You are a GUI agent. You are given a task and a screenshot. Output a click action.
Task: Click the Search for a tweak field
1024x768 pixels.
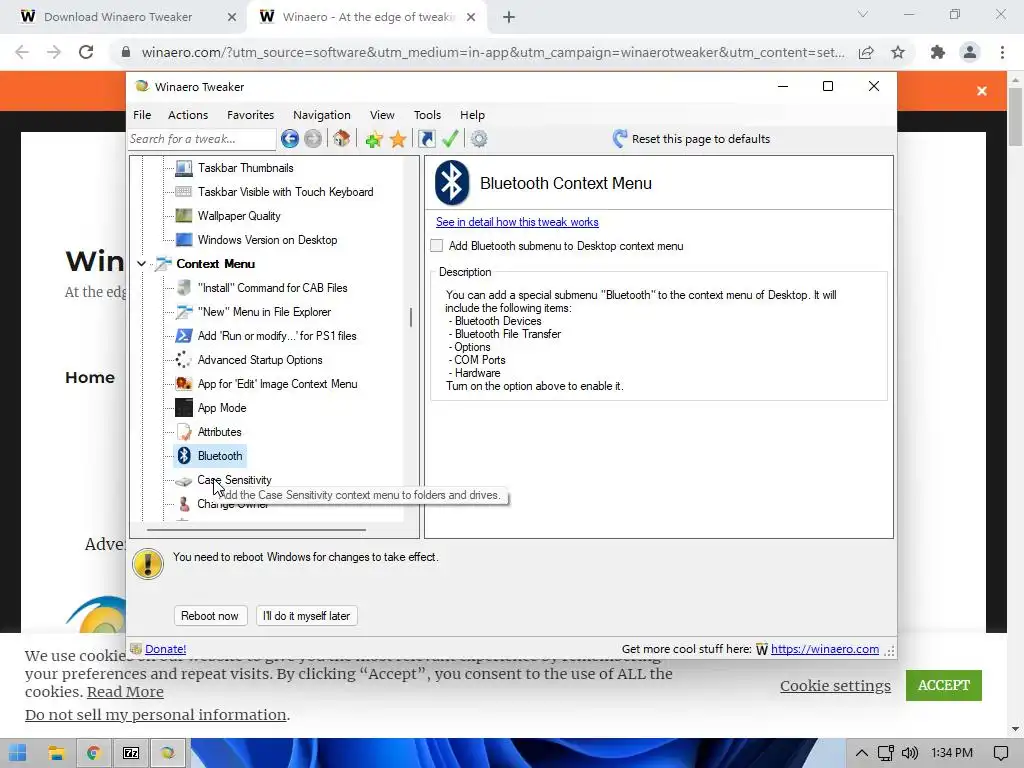click(201, 138)
